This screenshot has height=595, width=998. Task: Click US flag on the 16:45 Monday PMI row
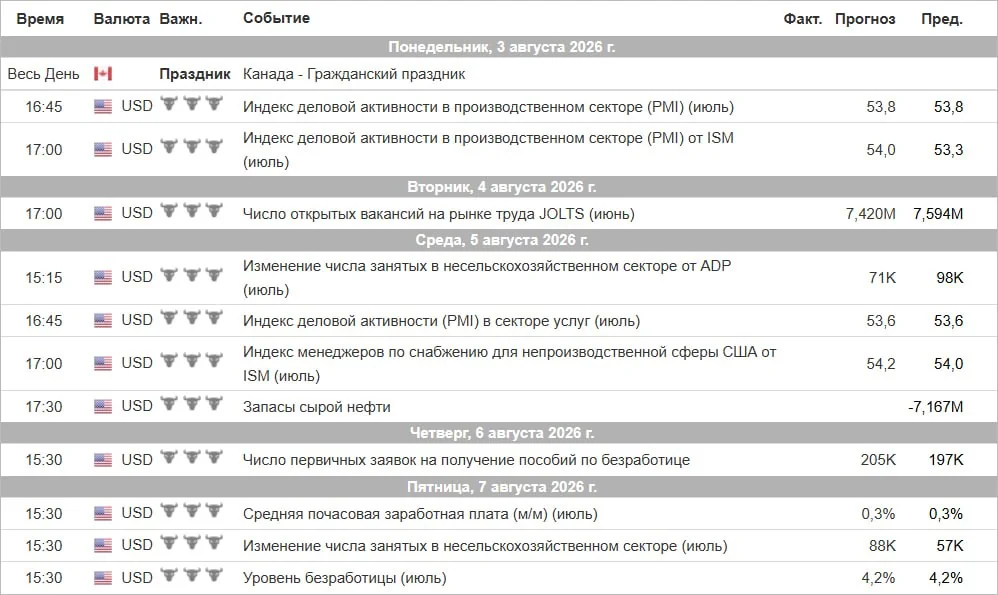click(x=102, y=106)
